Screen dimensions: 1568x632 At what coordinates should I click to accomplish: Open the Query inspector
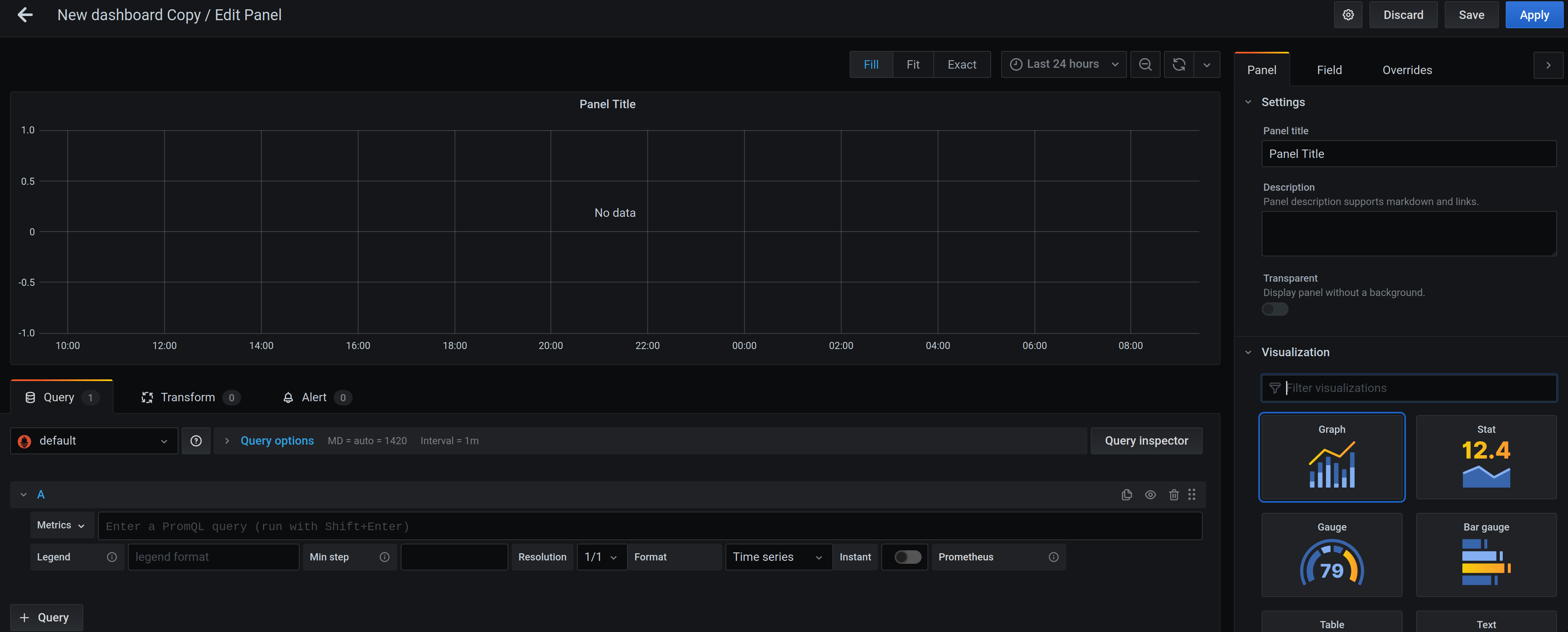point(1145,440)
